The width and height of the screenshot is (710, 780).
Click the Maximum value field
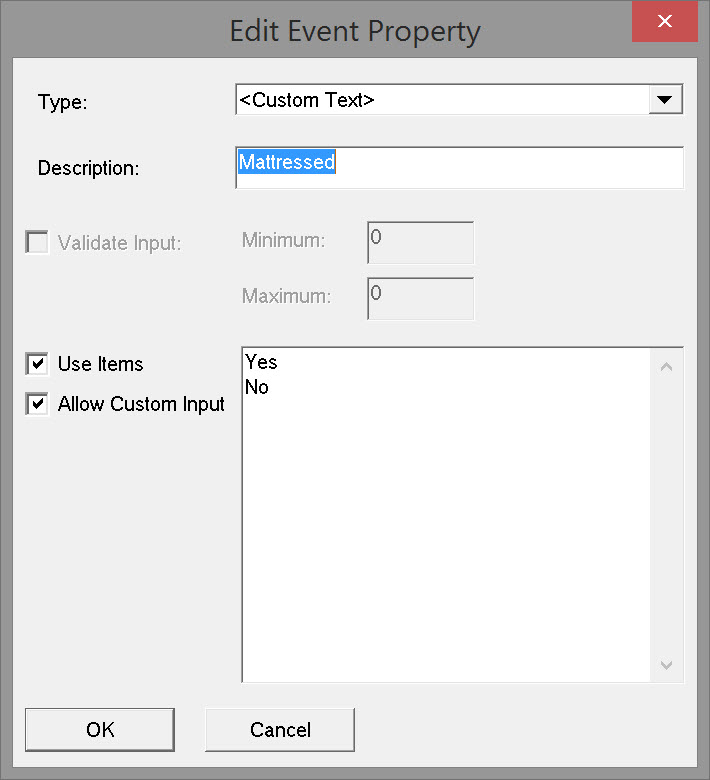pos(420,298)
